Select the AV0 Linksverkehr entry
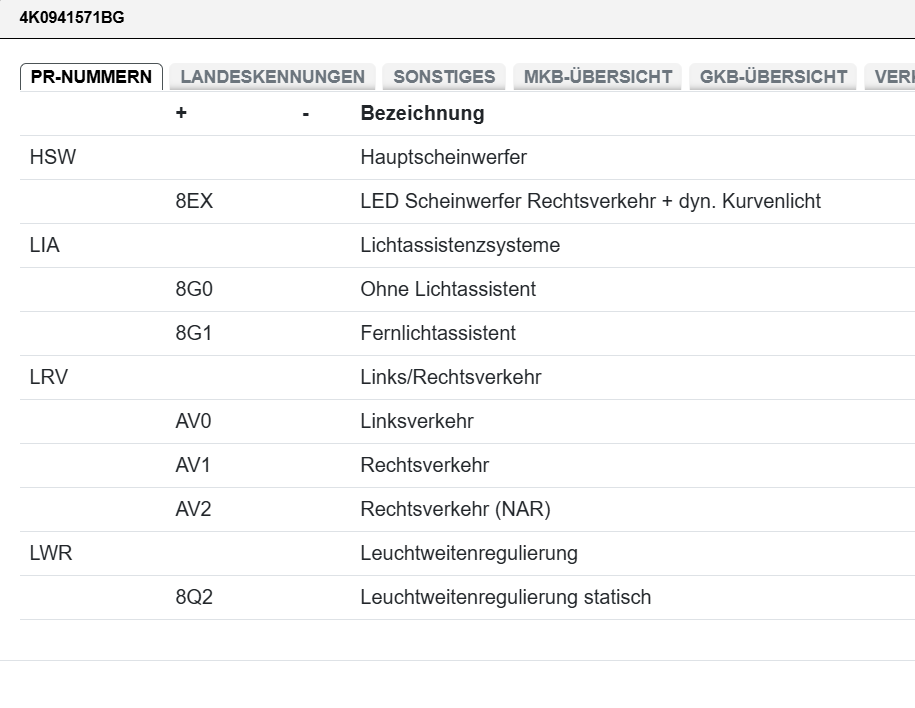 tap(416, 422)
